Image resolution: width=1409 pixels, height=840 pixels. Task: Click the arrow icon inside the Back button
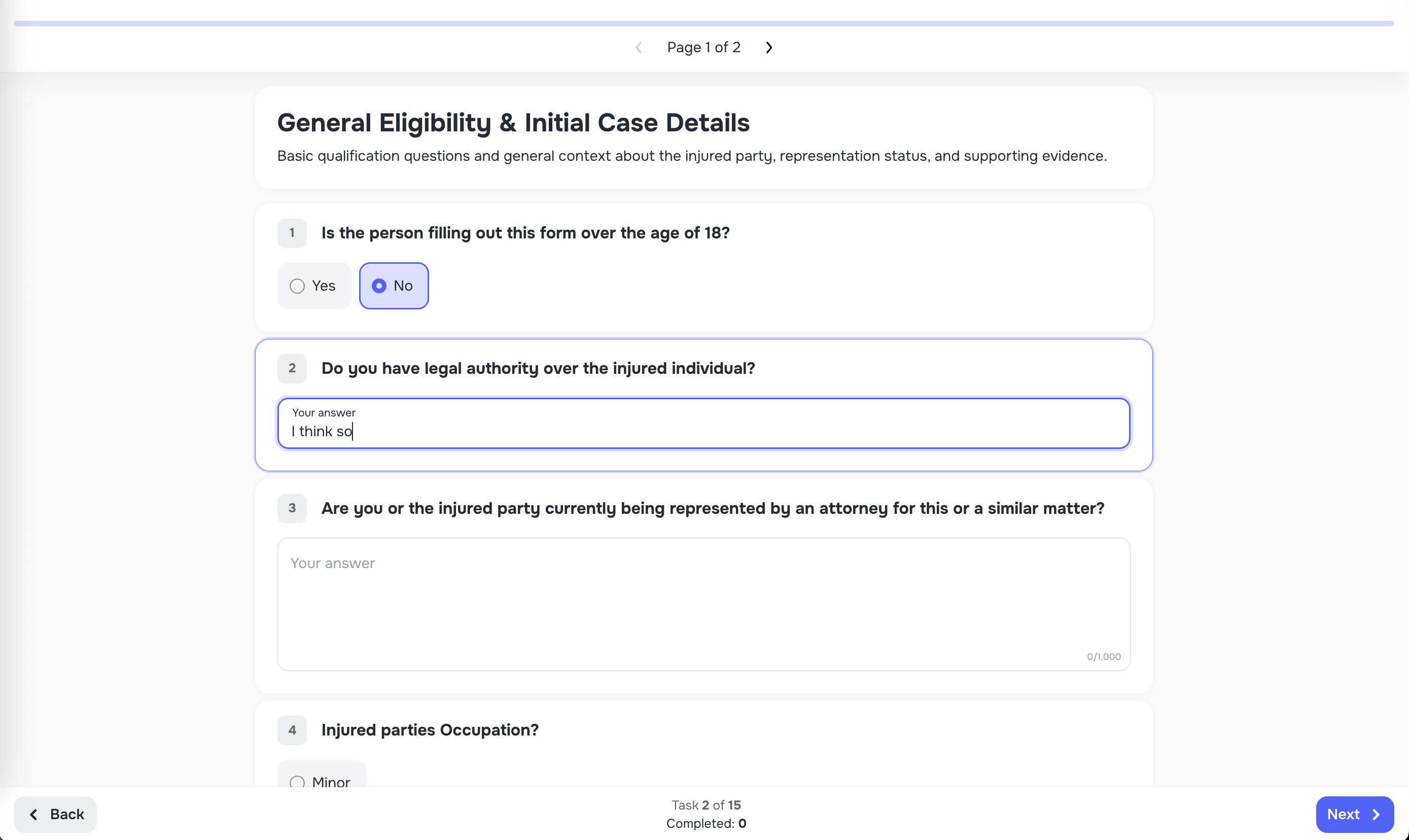(x=34, y=814)
